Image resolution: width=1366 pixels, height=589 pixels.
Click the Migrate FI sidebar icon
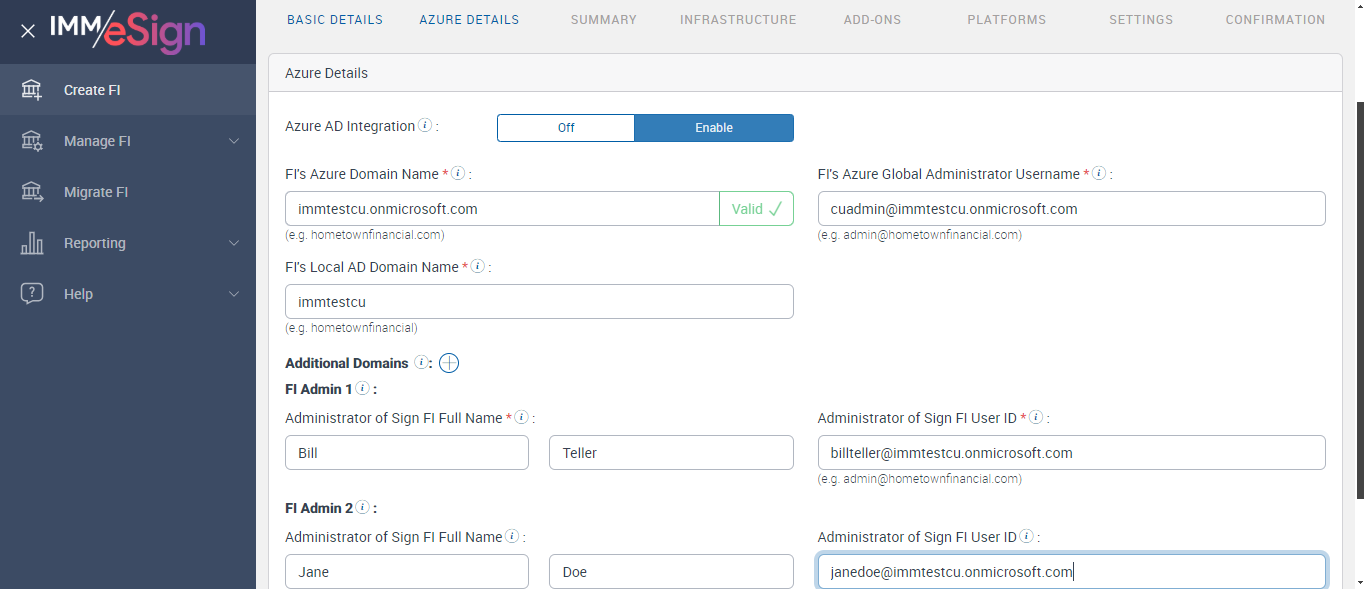32,192
